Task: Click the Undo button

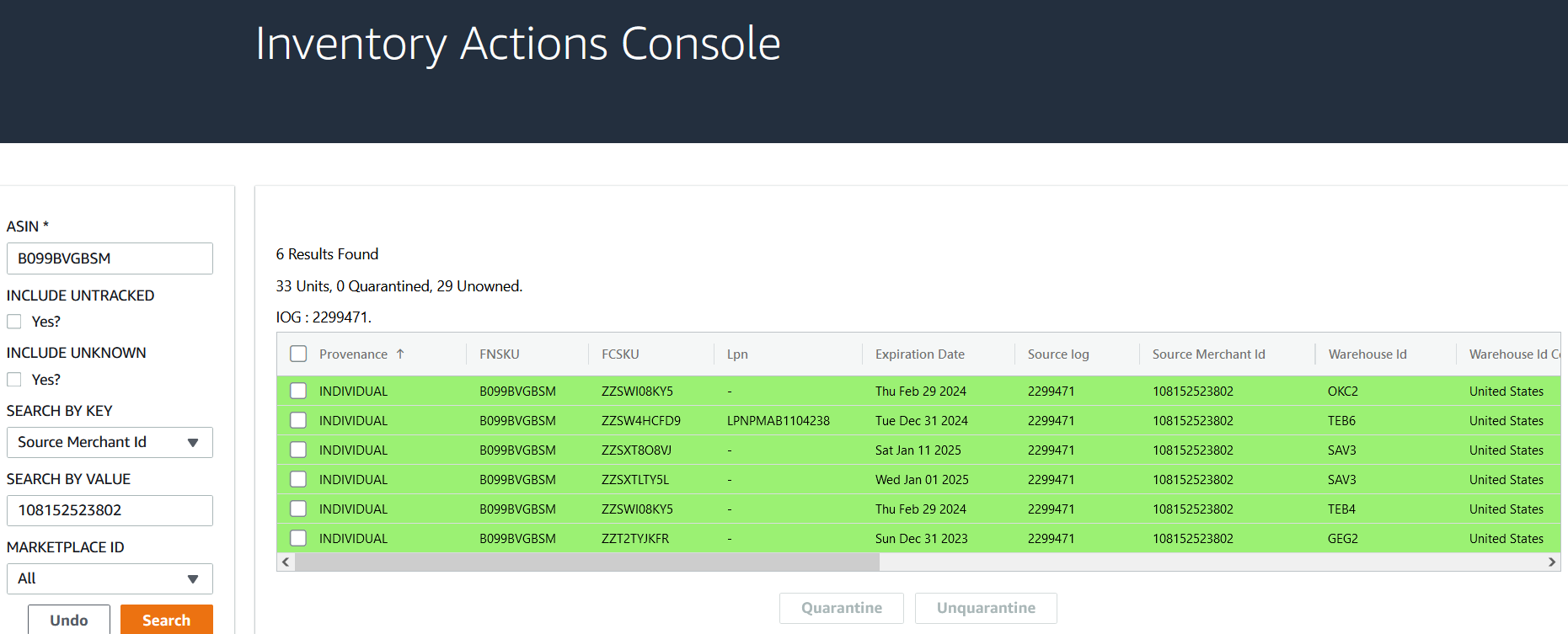Action: [69, 620]
